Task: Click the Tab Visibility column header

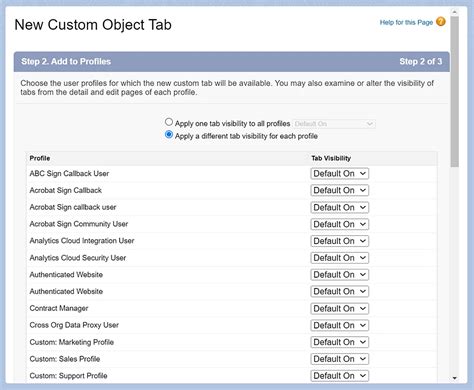Action: [x=331, y=158]
